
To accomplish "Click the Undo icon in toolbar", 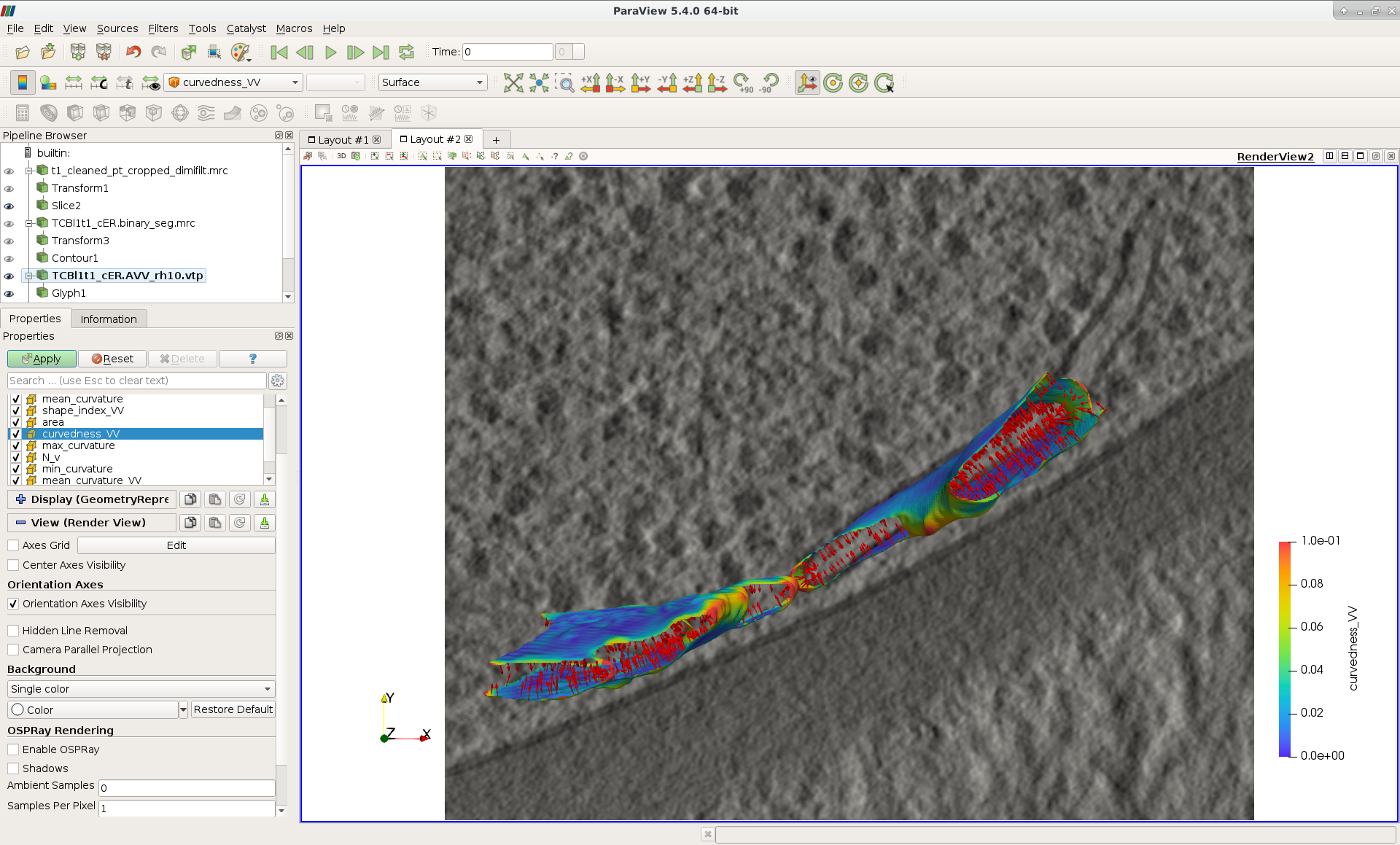I will pos(133,52).
